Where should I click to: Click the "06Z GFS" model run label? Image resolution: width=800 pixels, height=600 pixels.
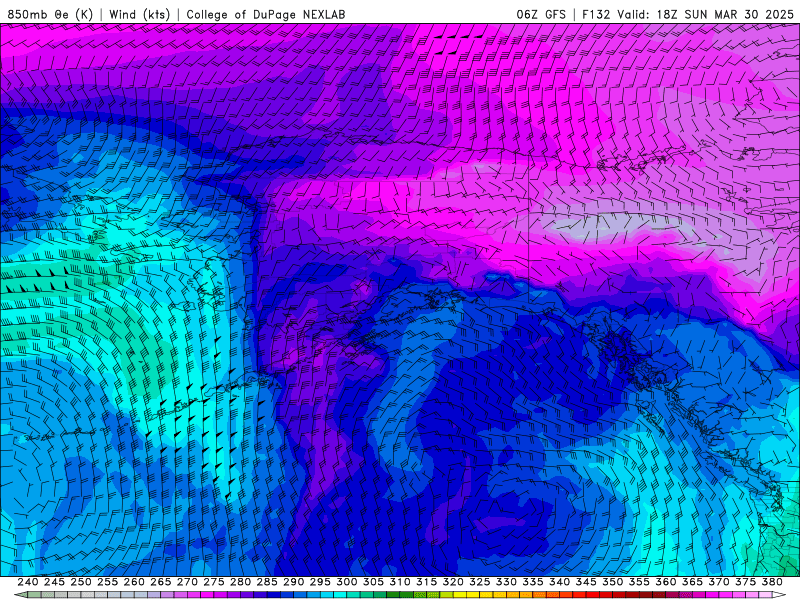tap(541, 14)
